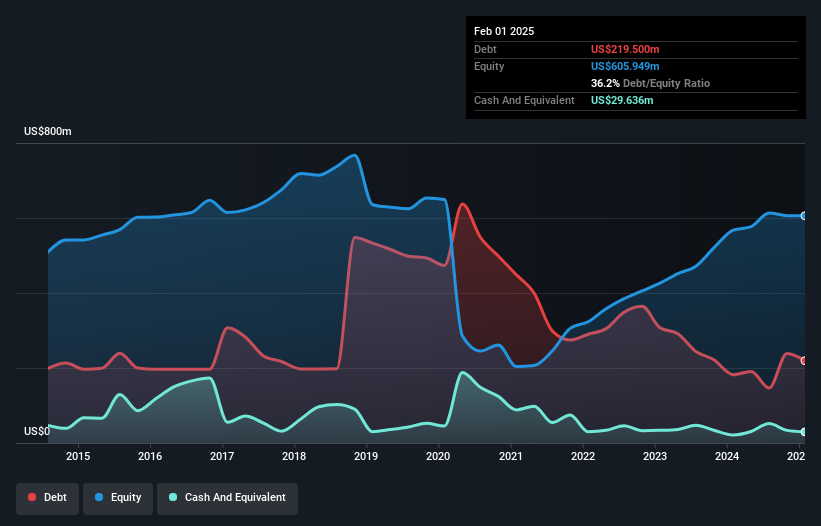The width and height of the screenshot is (821, 526).
Task: Select the 2024 x-axis label
Action: [727, 456]
